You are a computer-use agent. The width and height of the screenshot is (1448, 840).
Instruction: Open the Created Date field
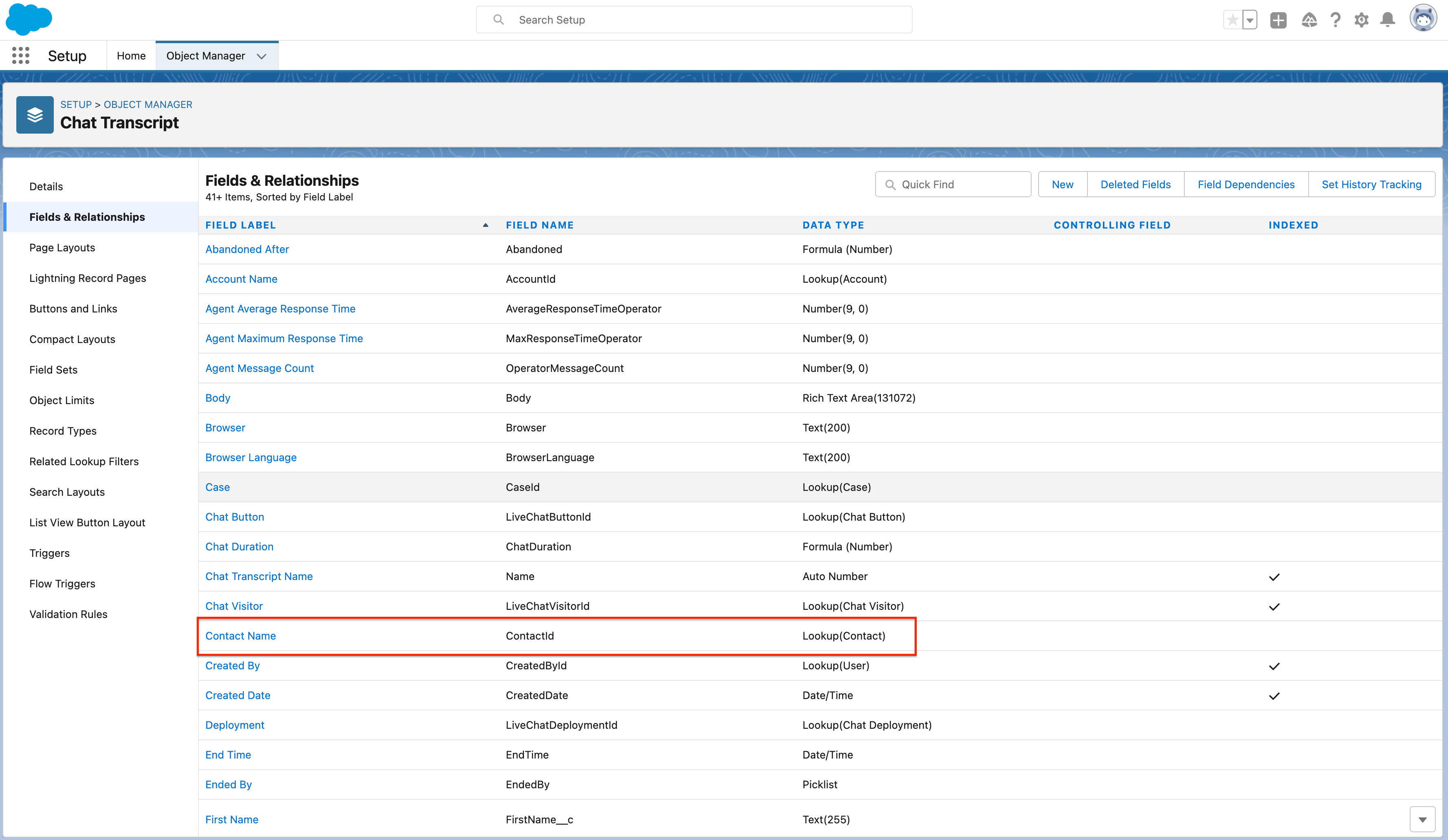click(x=238, y=695)
